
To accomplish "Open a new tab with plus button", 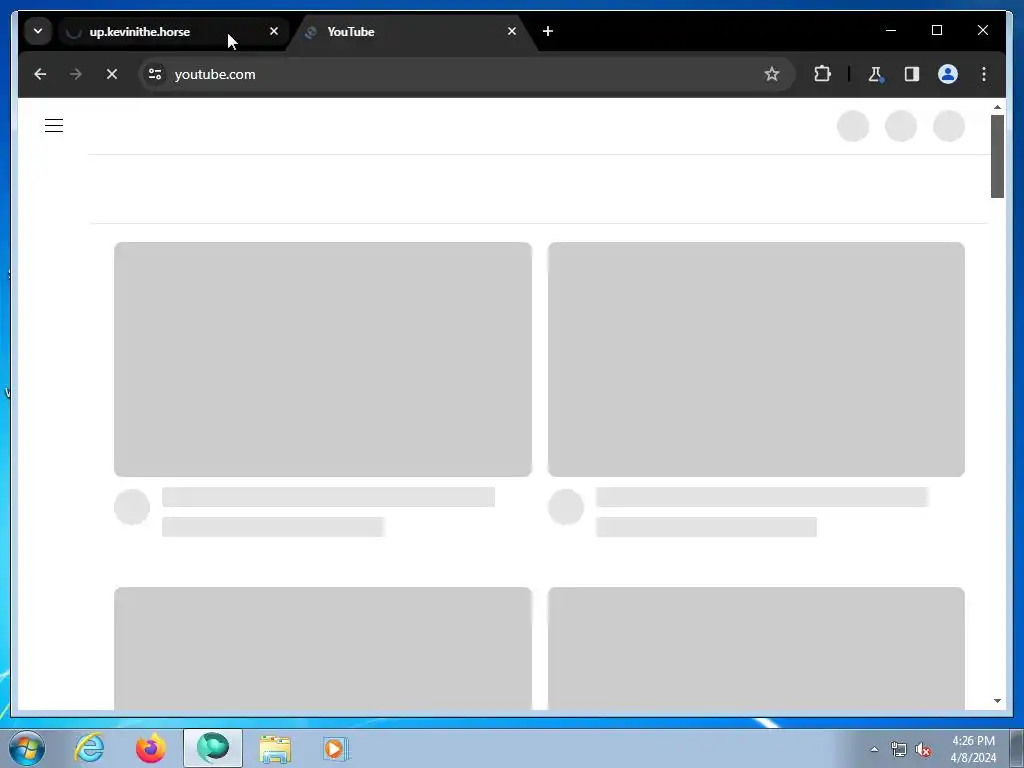I will [548, 31].
